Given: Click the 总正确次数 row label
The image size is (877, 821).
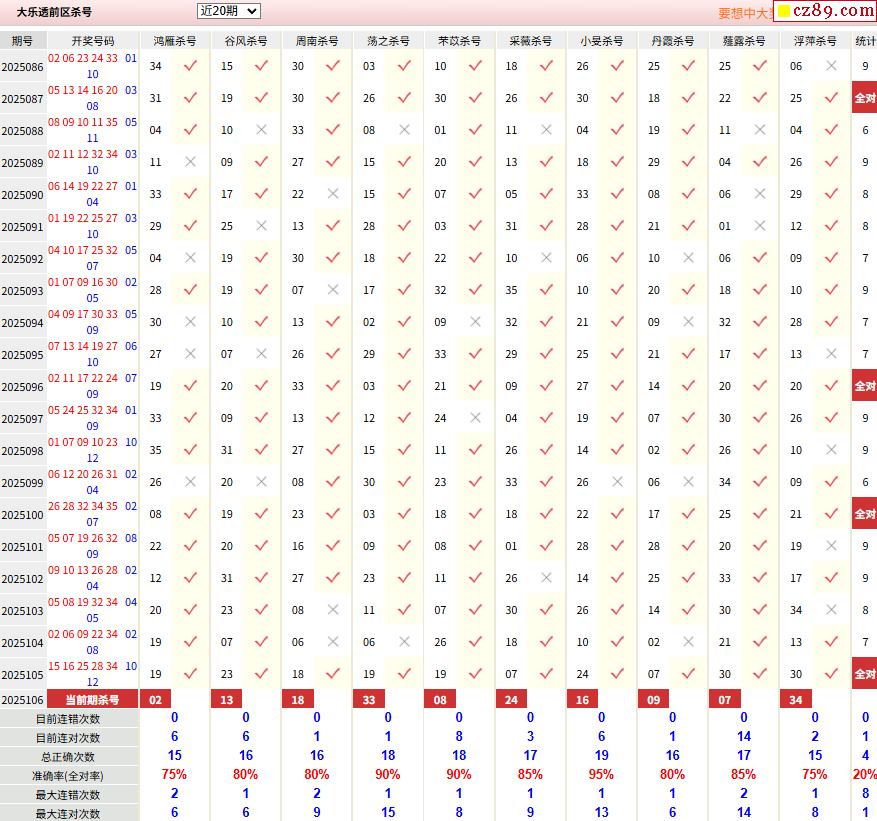Looking at the screenshot, I should pyautogui.click(x=68, y=757).
